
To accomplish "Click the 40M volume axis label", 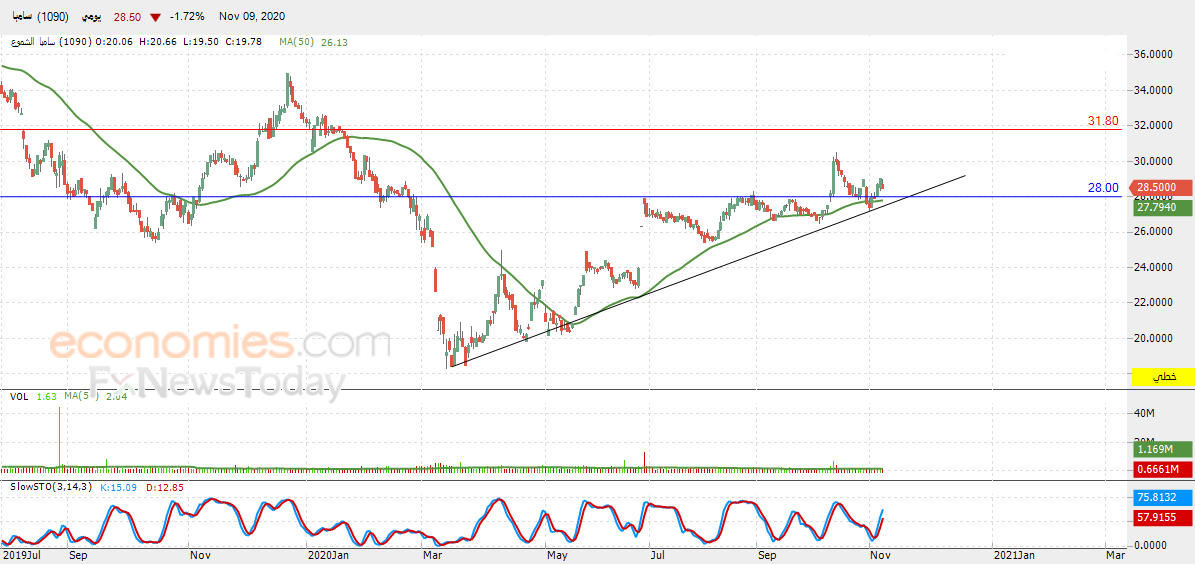I will (1143, 413).
